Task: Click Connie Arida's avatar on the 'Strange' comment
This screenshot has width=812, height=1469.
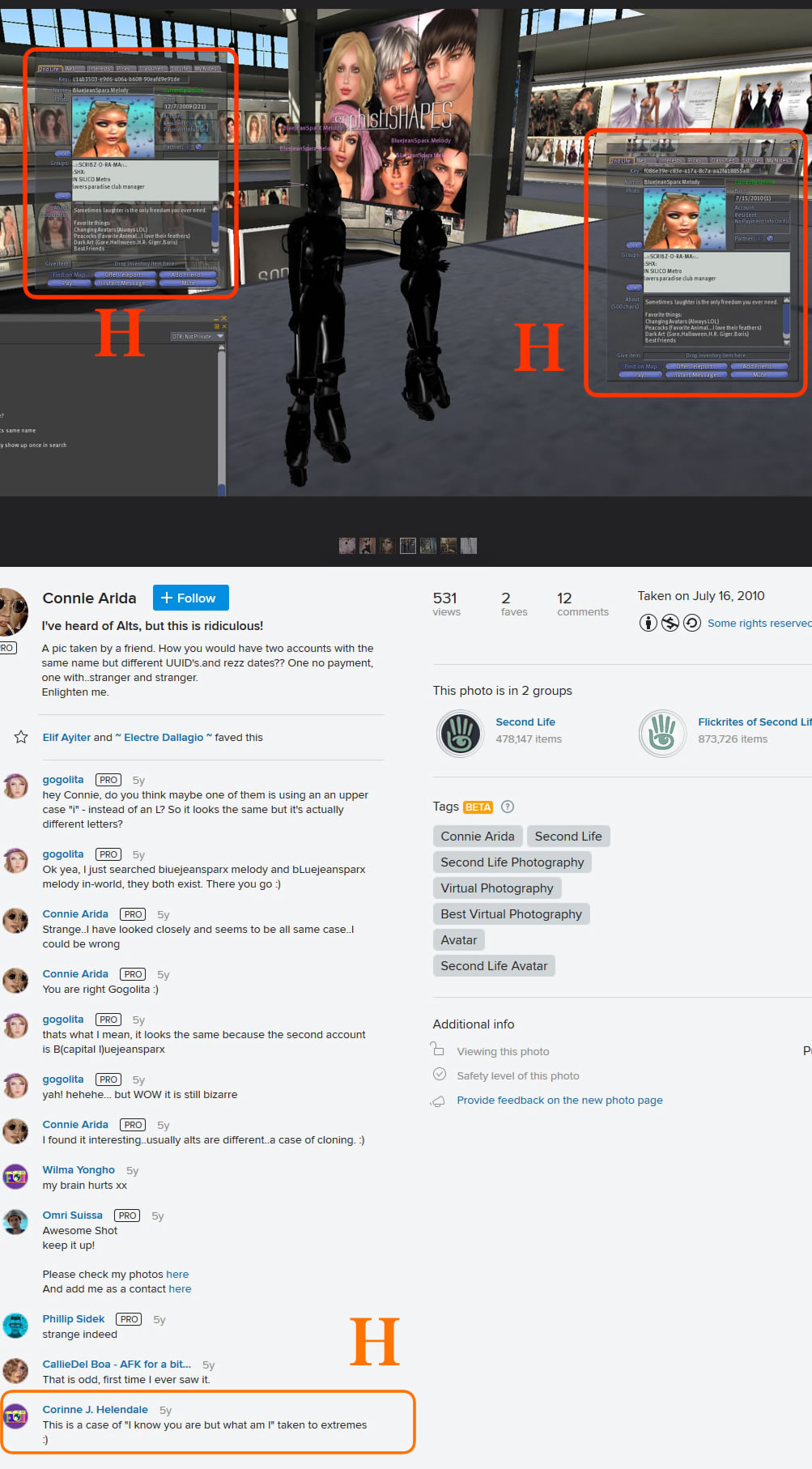Action: [15, 921]
